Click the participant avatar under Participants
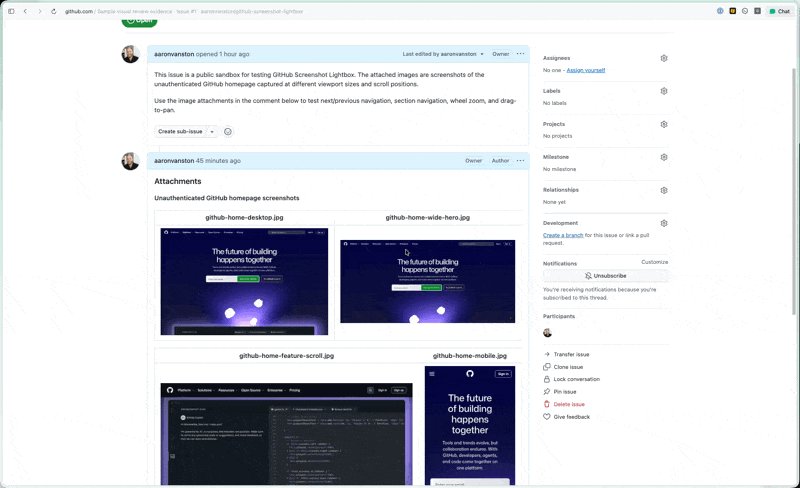 point(547,333)
